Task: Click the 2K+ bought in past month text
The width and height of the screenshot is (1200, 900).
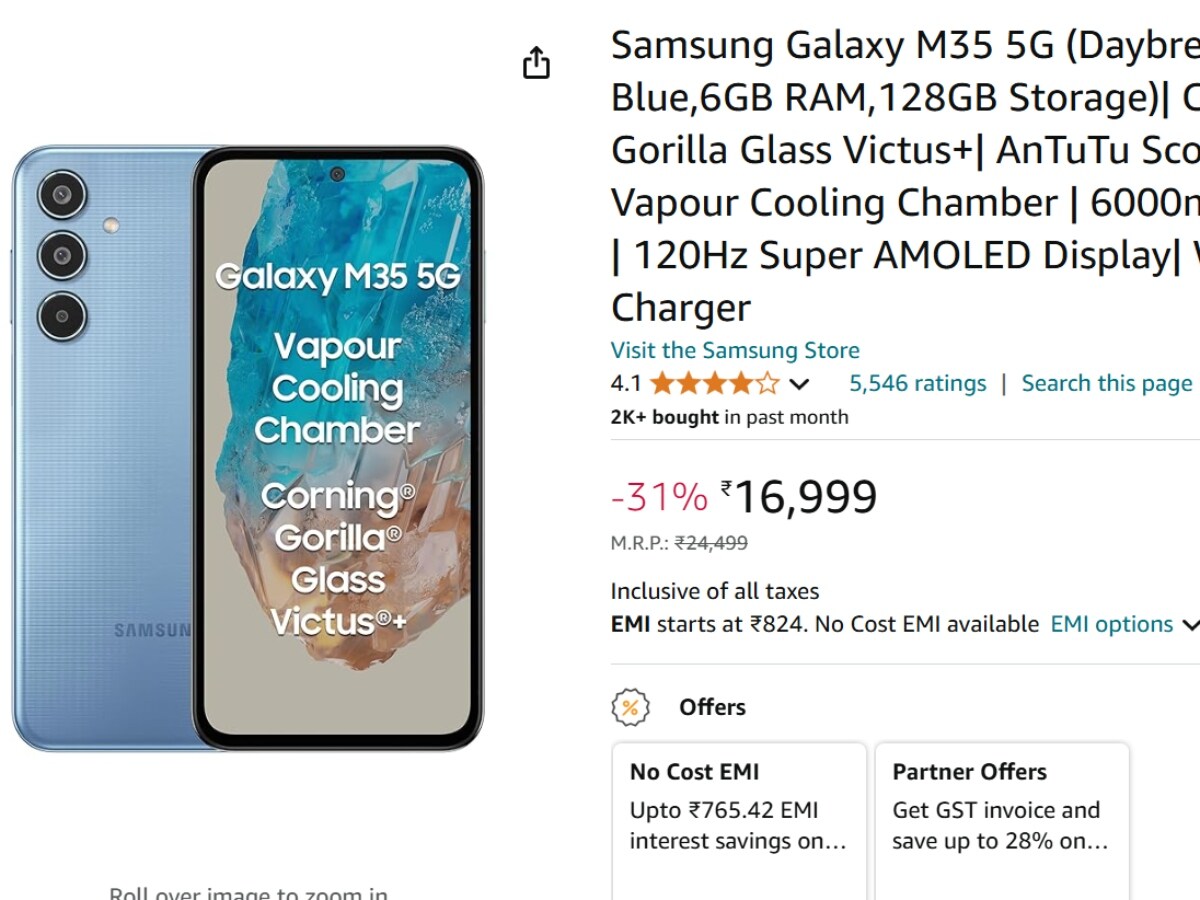Action: 729,417
